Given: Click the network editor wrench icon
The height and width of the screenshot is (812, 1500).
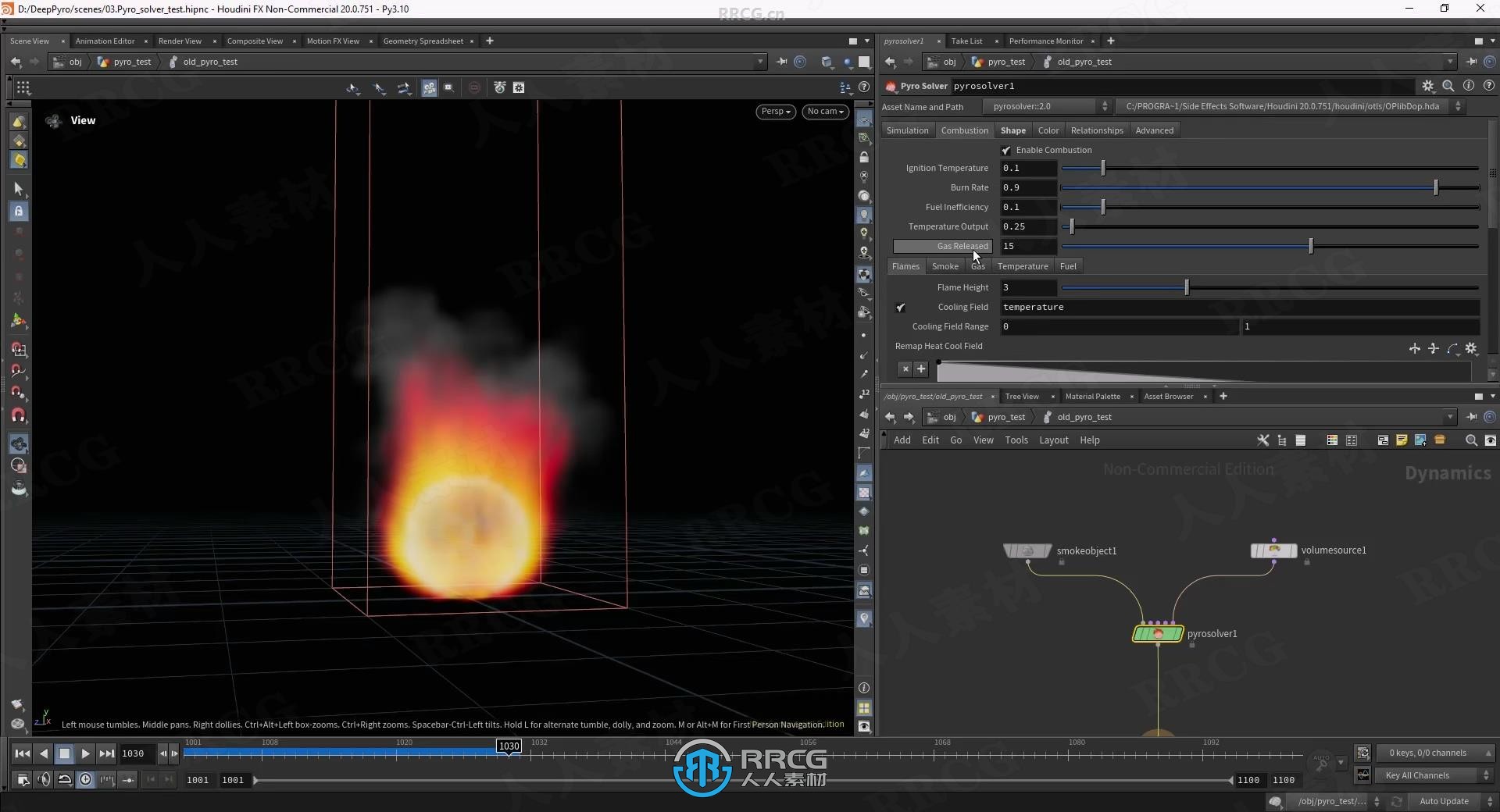Looking at the screenshot, I should pyautogui.click(x=1262, y=440).
